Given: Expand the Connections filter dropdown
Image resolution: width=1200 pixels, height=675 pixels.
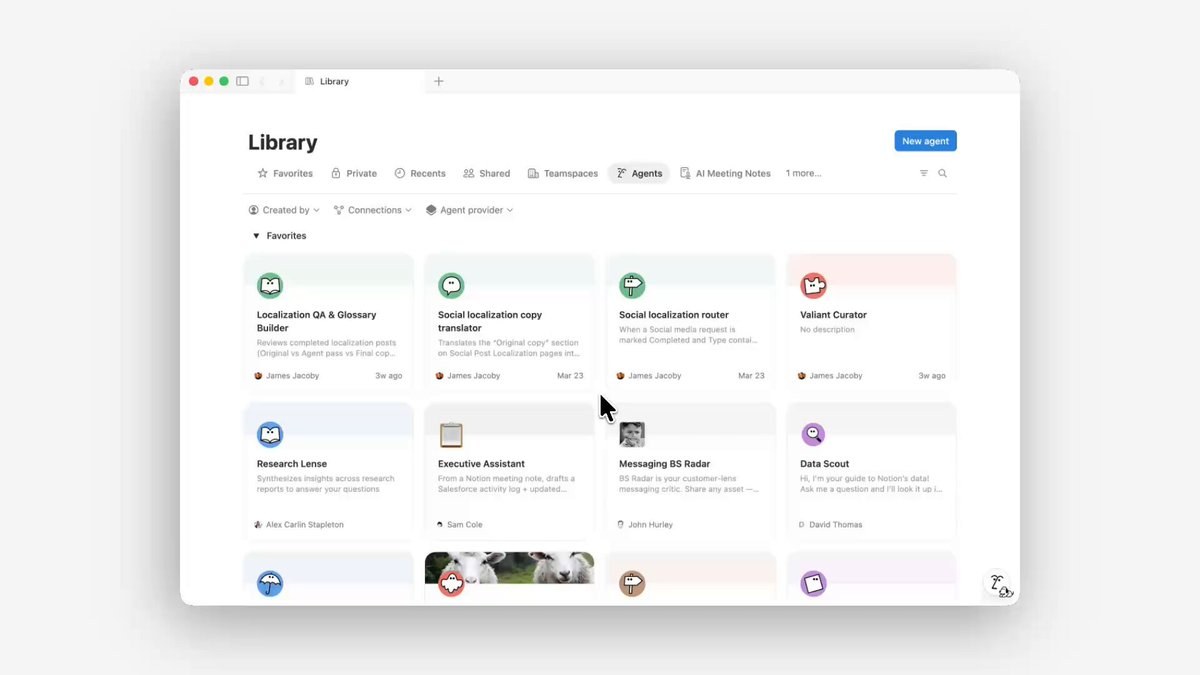Looking at the screenshot, I should [x=372, y=210].
